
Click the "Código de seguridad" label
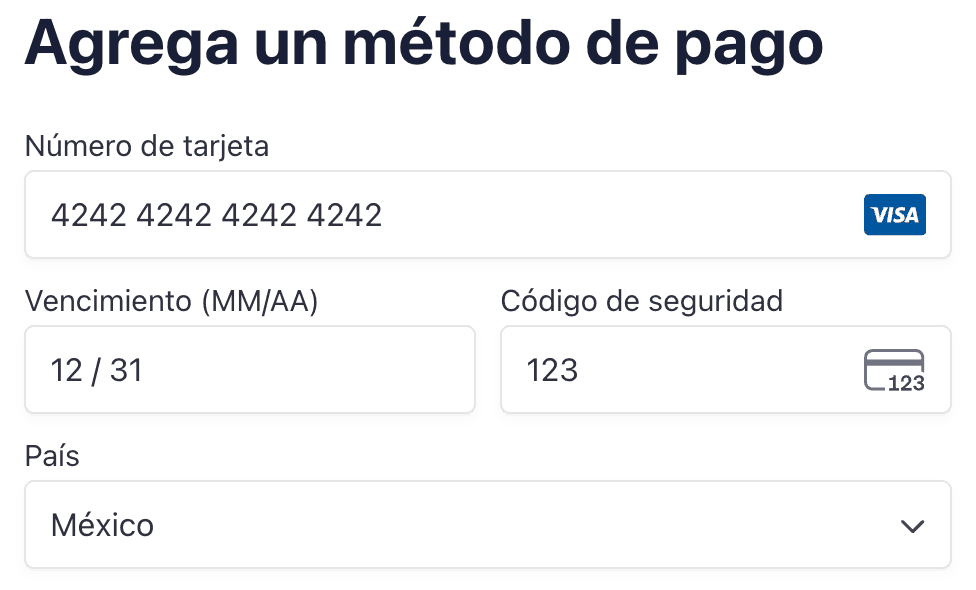pyautogui.click(x=641, y=301)
